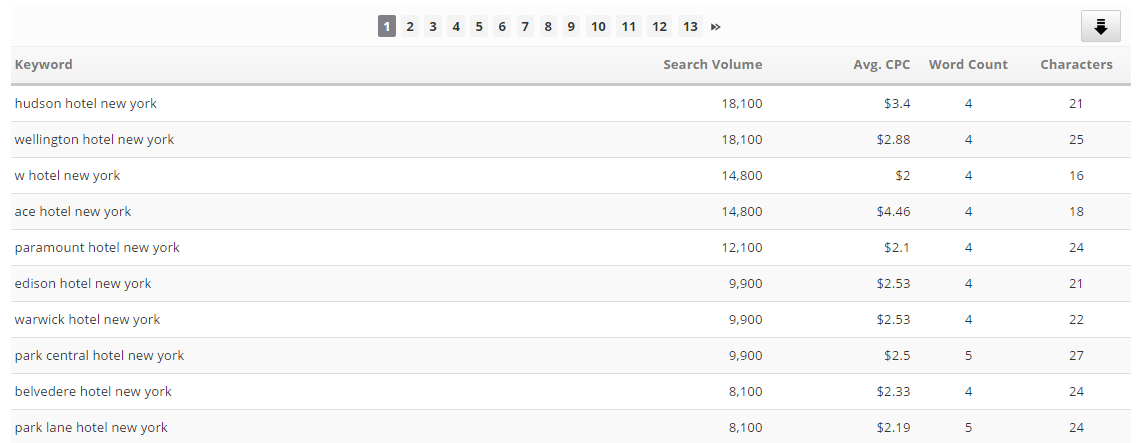Select the 'wellington hotel new york' keyword
Viewport: 1146px width, 443px height.
point(94,140)
